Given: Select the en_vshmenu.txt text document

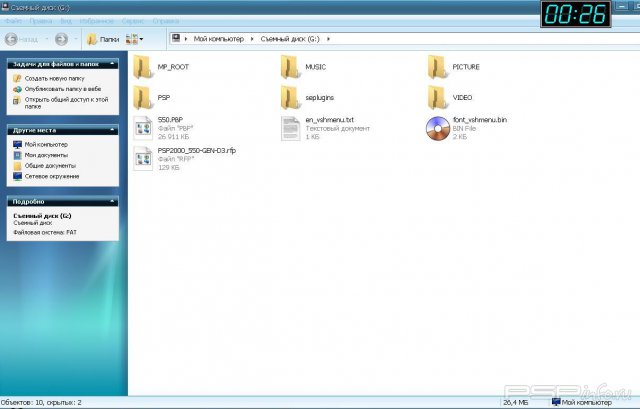Looking at the screenshot, I should tap(292, 127).
